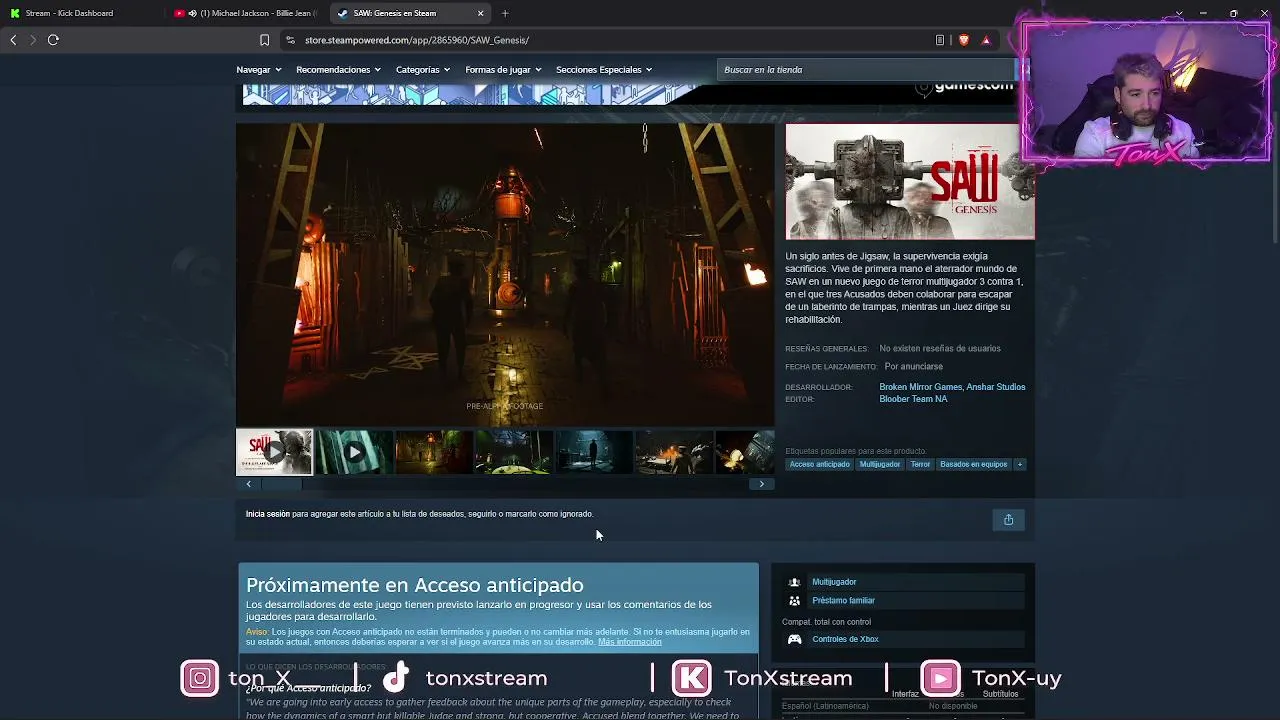Expand the Recomendaciones dropdown menu

tap(339, 70)
